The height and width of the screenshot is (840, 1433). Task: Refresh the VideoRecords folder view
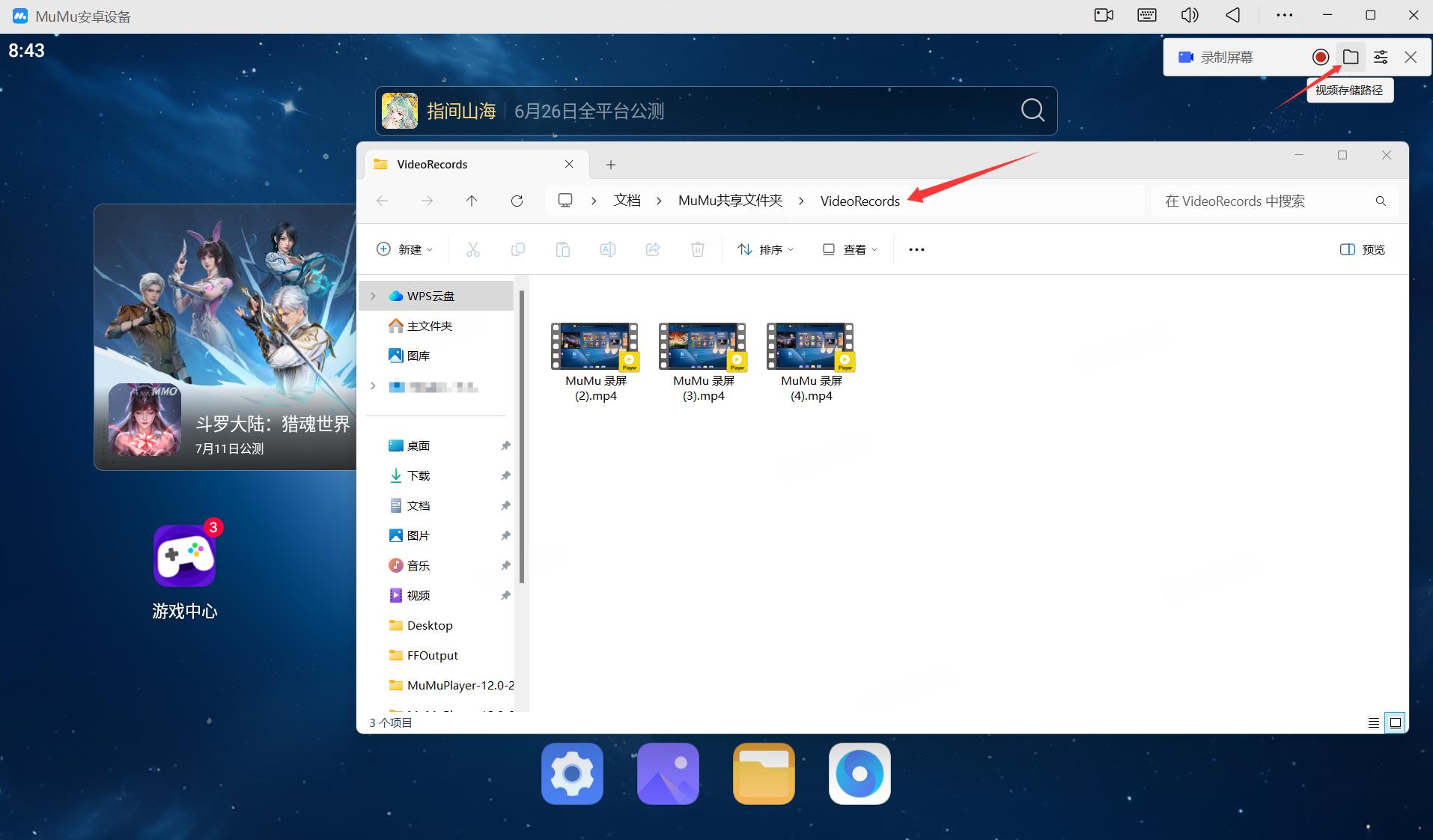(517, 201)
